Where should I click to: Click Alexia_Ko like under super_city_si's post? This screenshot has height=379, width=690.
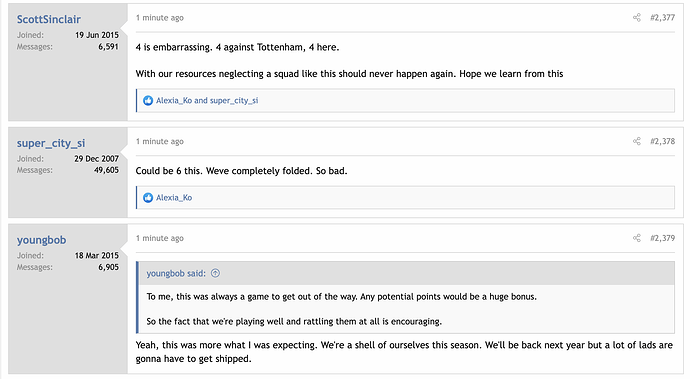pos(174,198)
